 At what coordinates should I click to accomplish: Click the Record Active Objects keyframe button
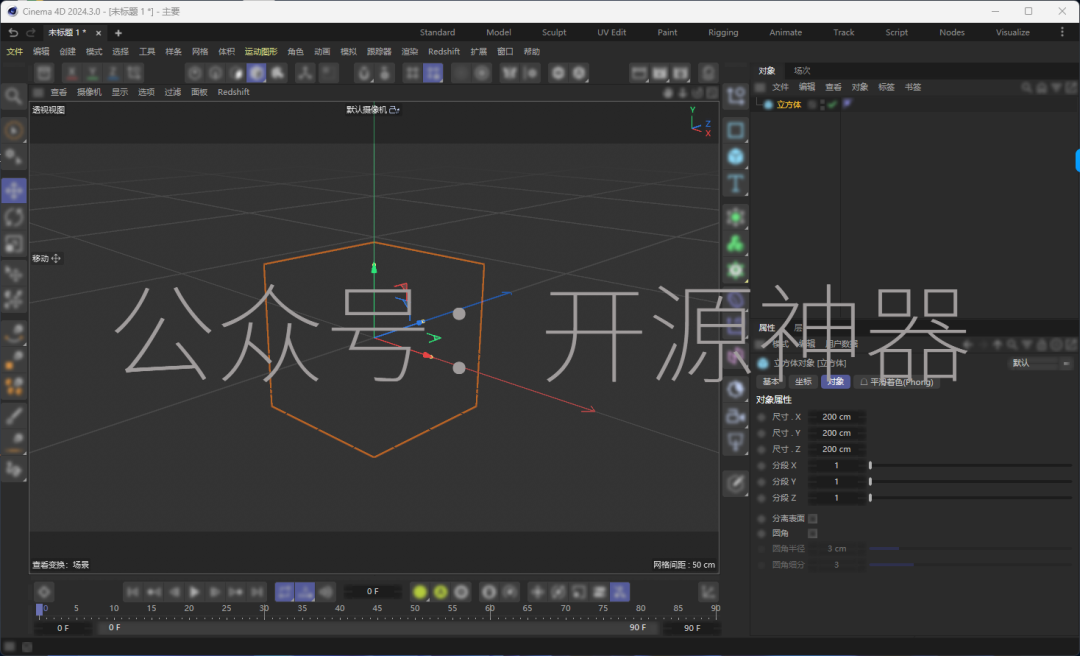click(x=419, y=592)
